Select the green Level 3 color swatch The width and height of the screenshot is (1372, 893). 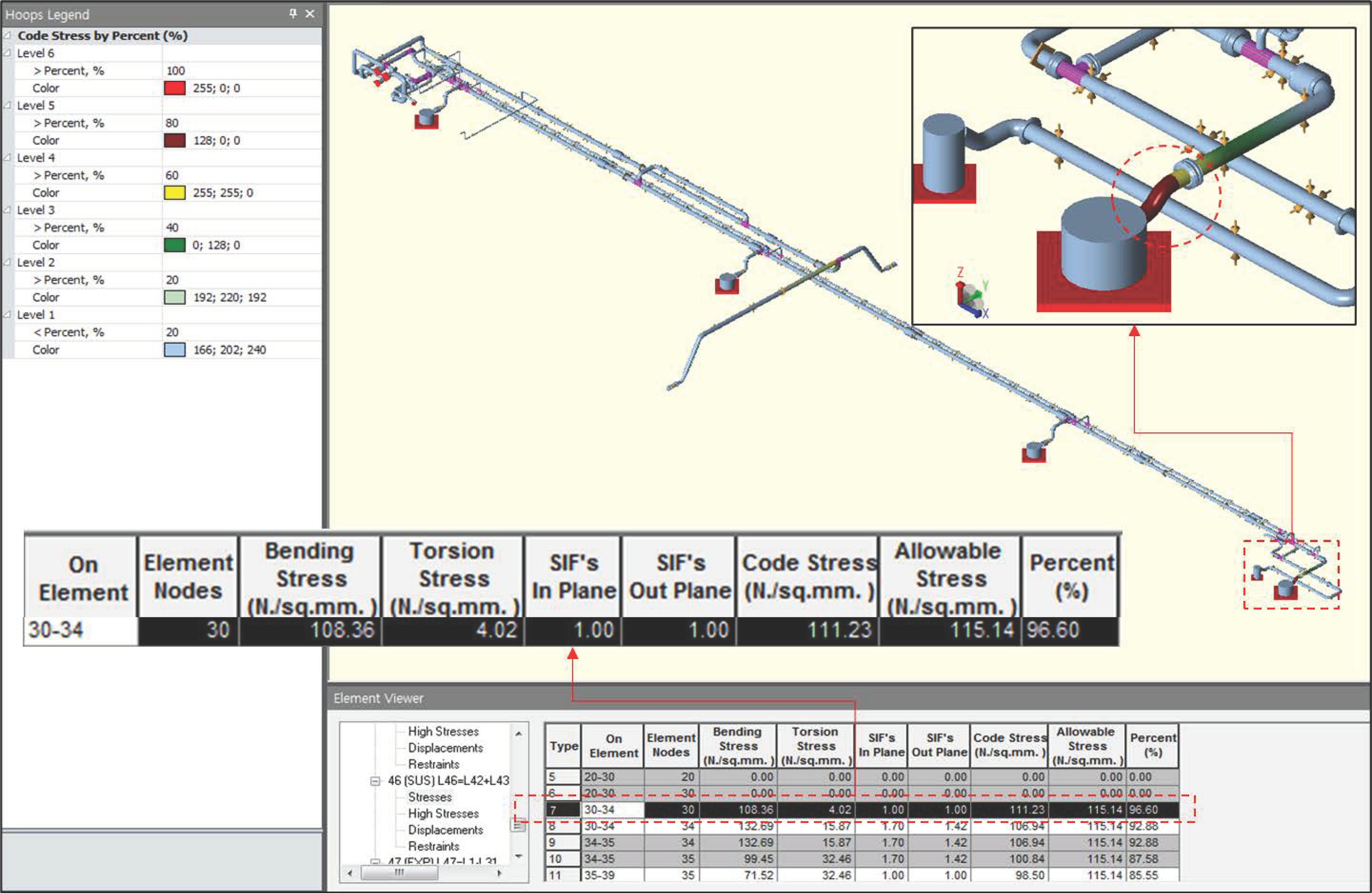point(175,245)
